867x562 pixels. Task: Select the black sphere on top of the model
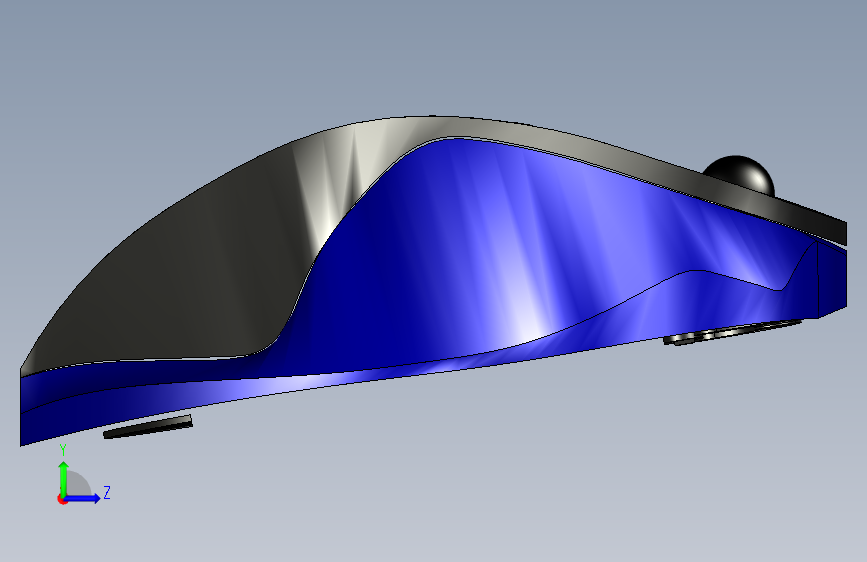pos(740,174)
